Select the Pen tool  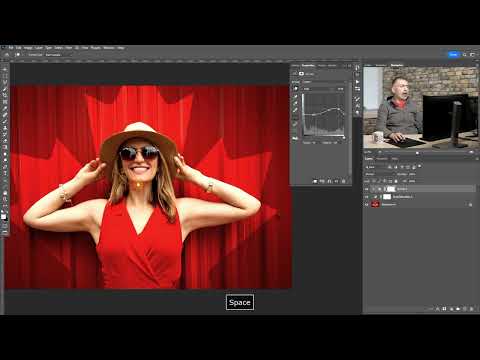click(x=5, y=166)
